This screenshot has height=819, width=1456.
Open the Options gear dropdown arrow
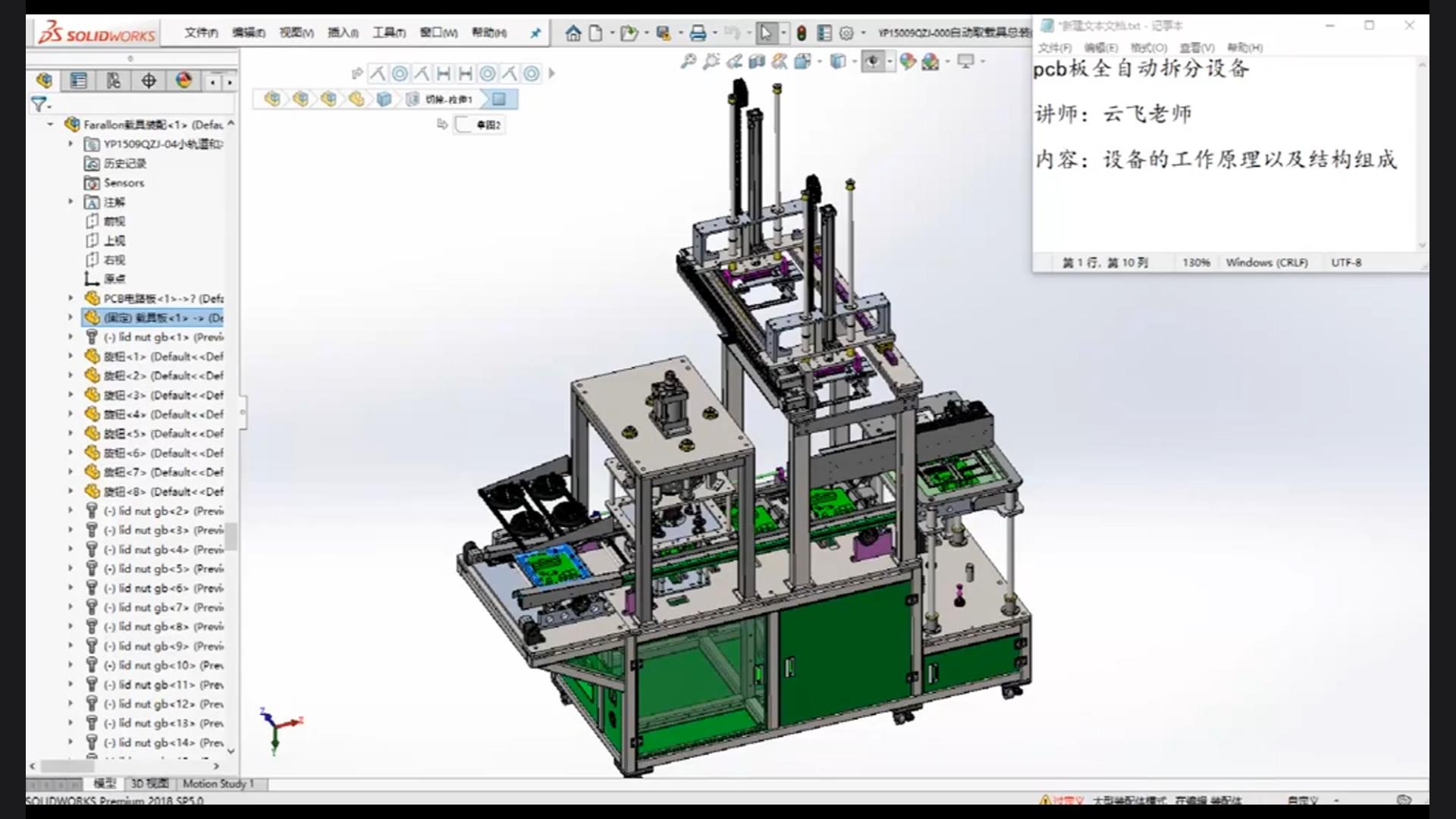[863, 33]
